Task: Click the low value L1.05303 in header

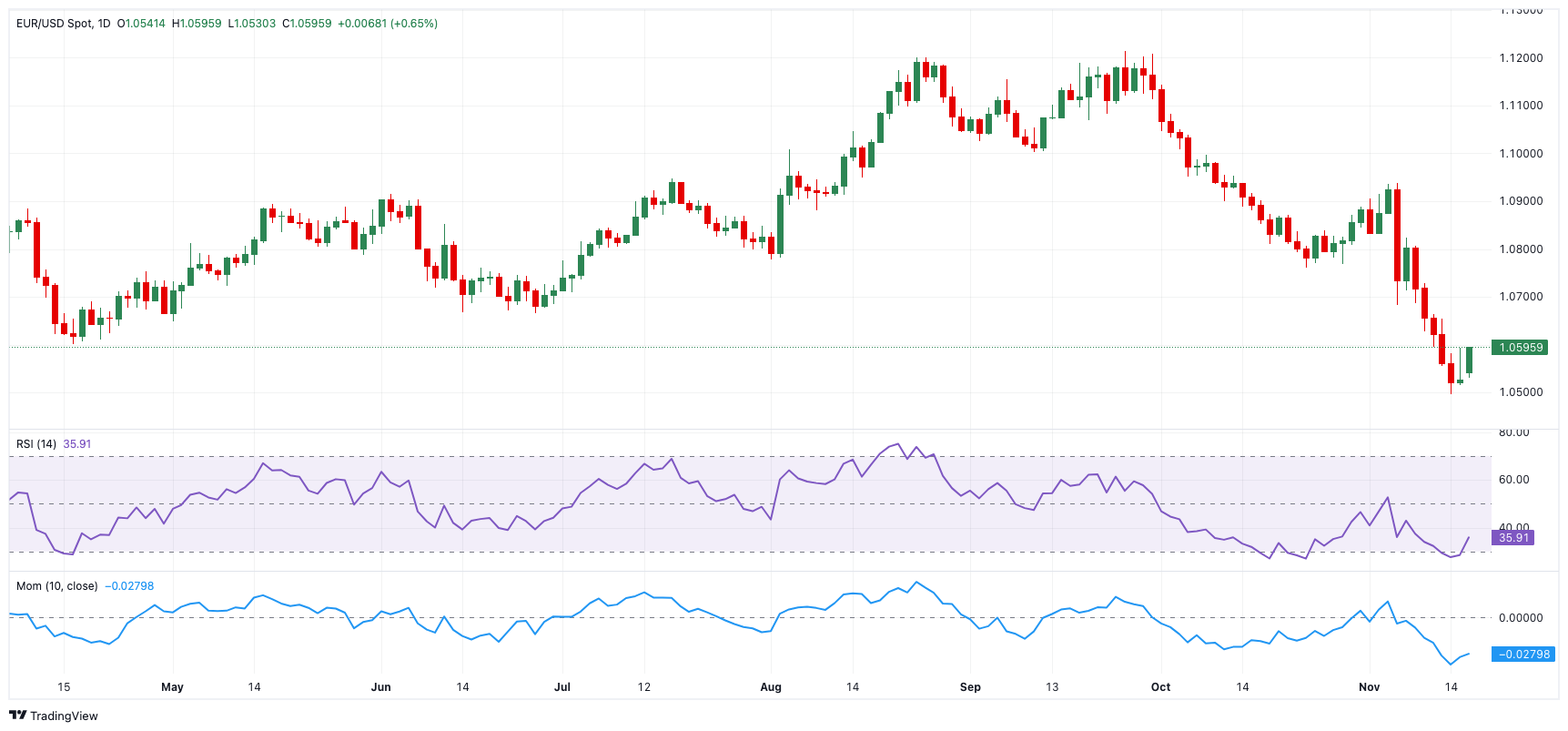Action: point(251,24)
